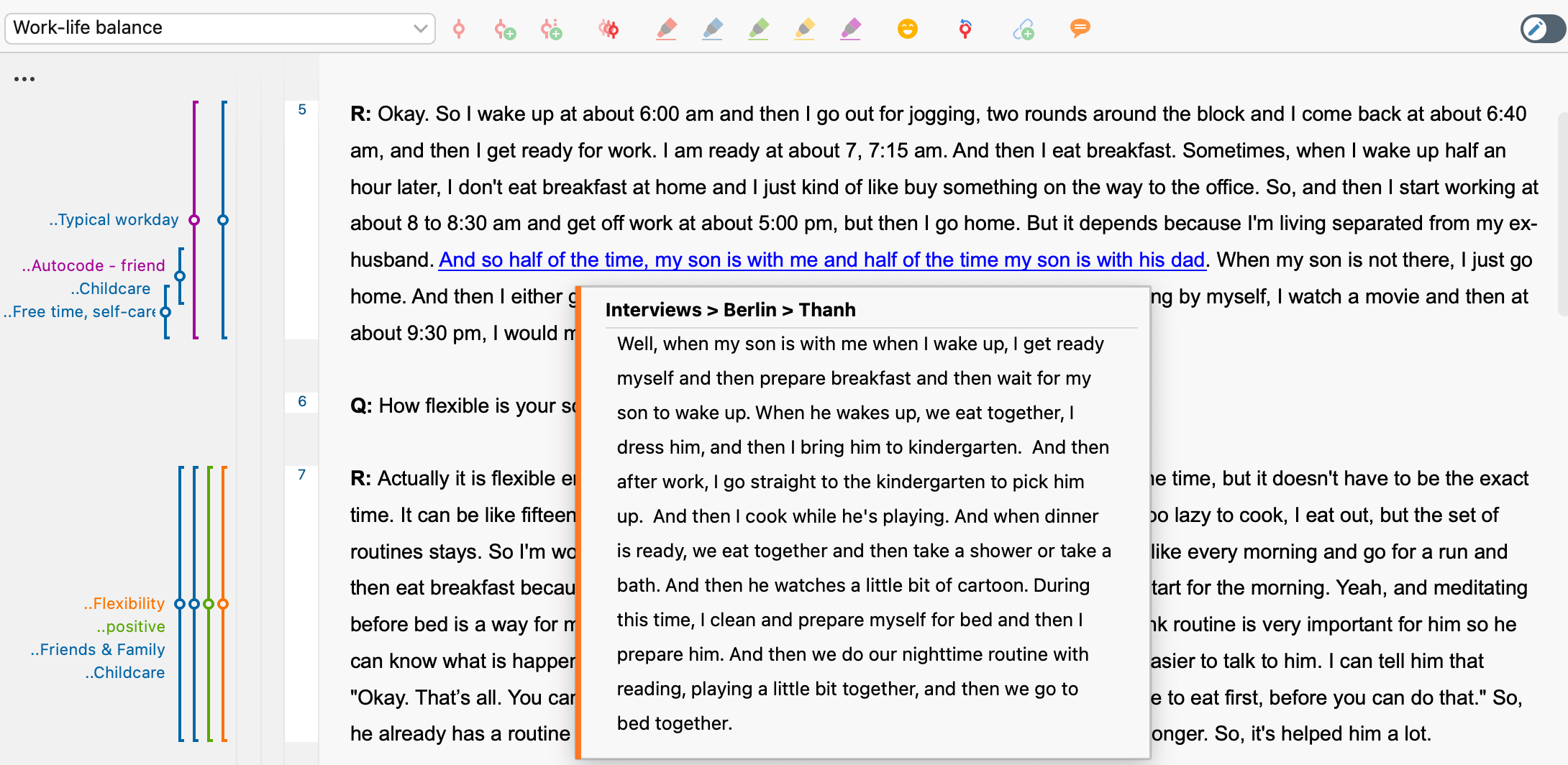Viewport: 1568px width, 765px height.
Task: Select the positive code label
Action: 131,626
